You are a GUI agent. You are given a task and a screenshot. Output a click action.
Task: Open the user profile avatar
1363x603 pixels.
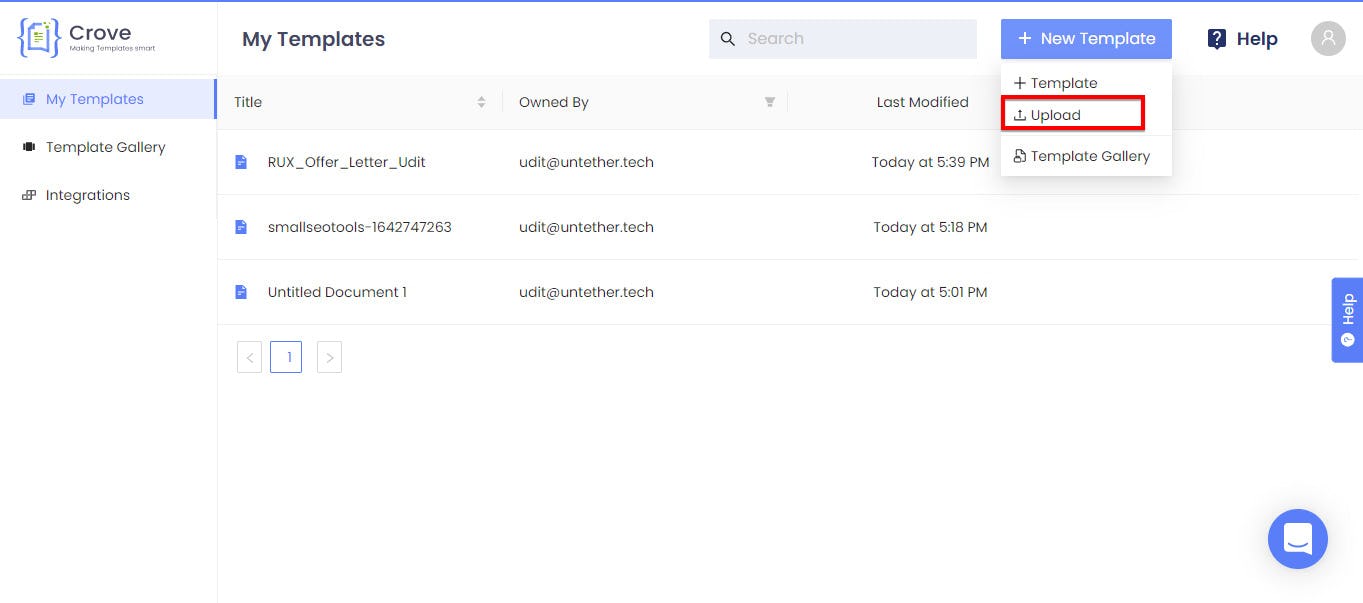(x=1328, y=39)
